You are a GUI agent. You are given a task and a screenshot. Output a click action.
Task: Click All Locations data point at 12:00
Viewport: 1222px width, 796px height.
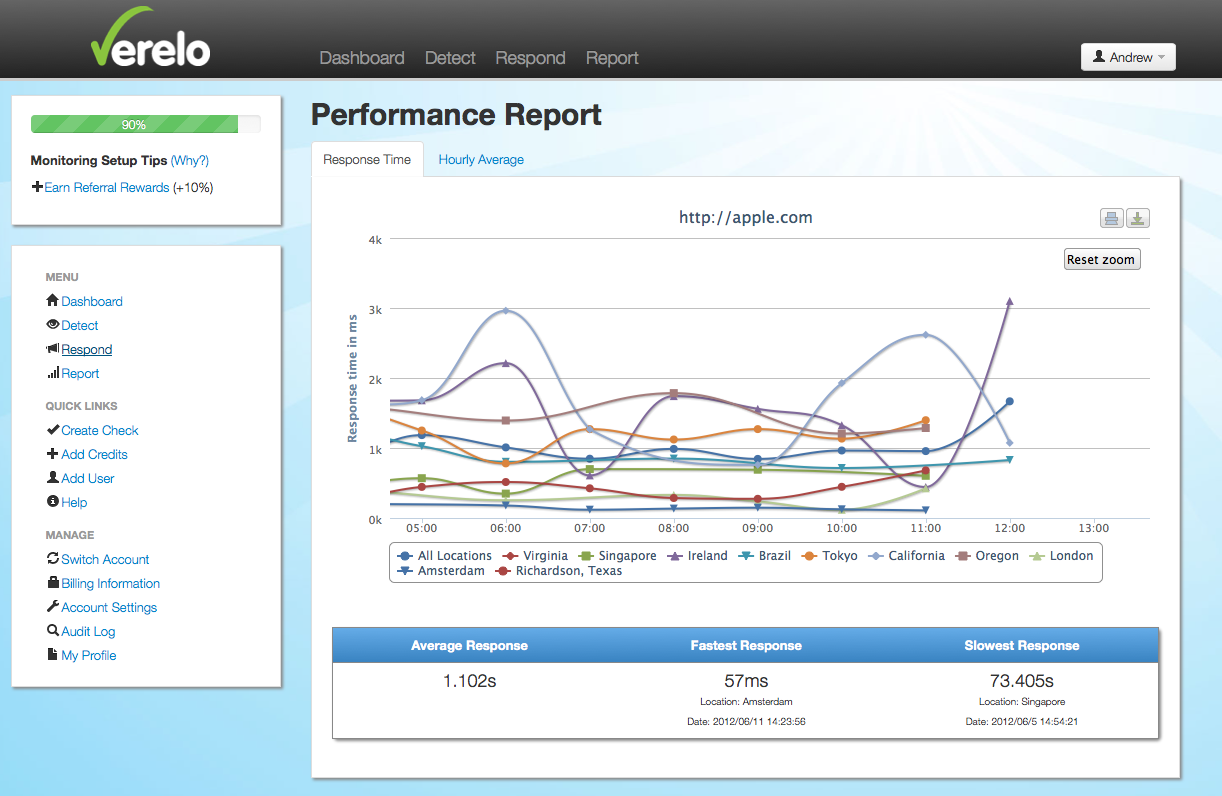pyautogui.click(x=1010, y=401)
